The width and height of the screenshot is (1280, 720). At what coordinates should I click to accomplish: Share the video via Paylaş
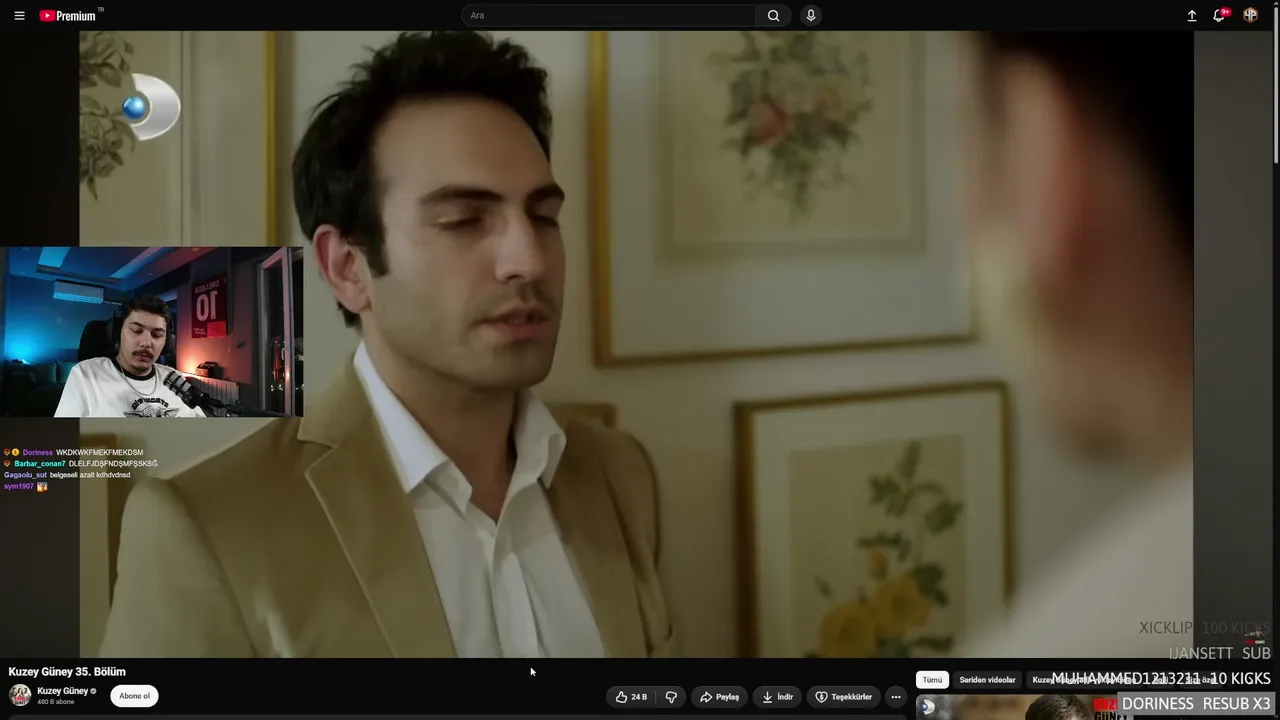[x=720, y=697]
